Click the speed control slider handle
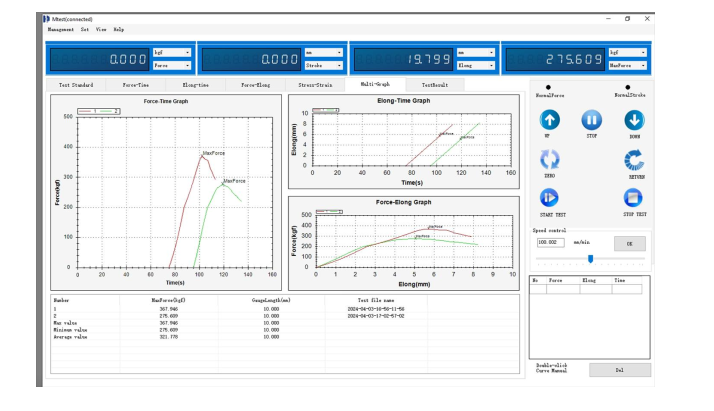 tap(590, 259)
